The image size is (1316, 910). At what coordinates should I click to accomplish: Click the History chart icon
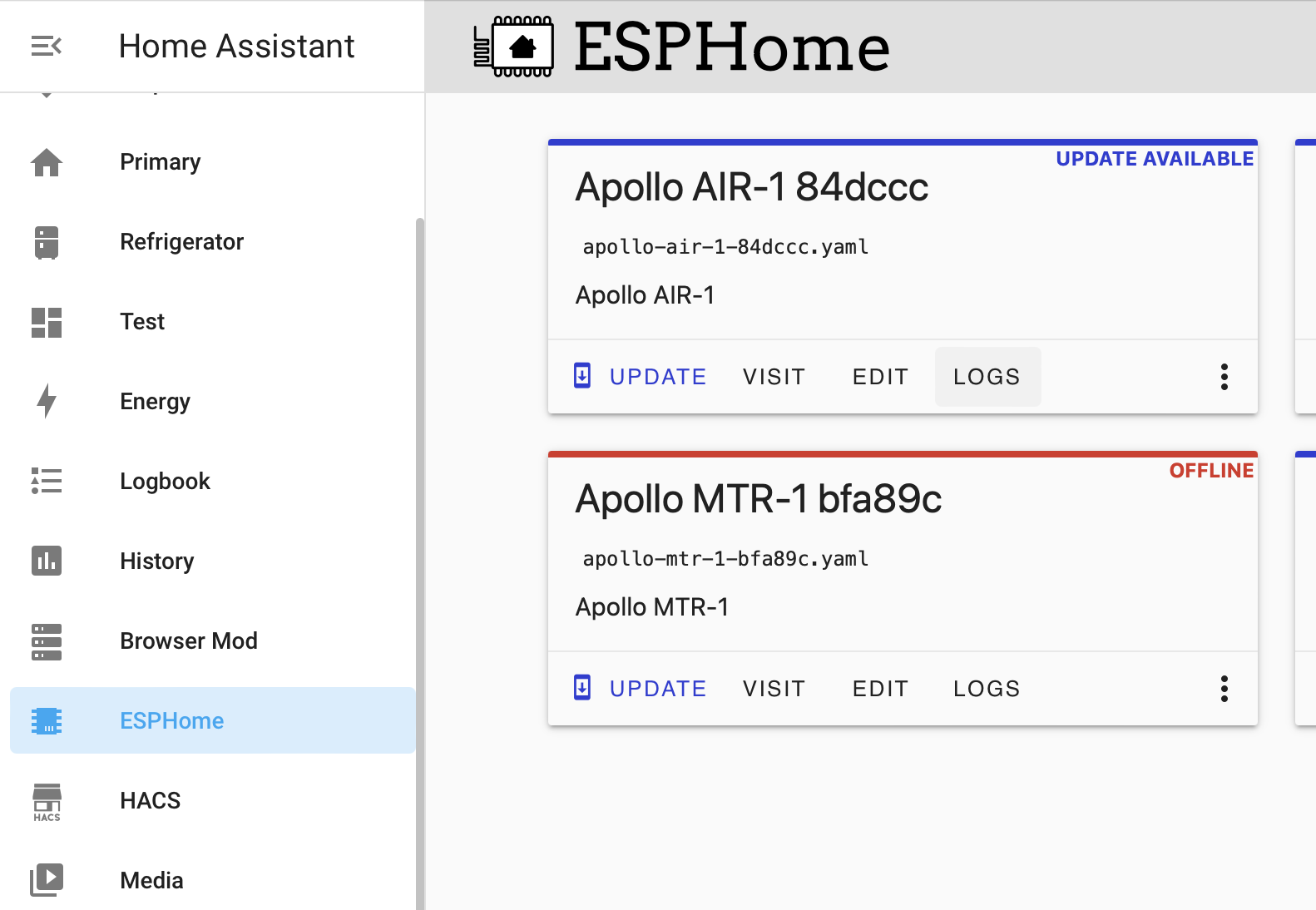click(47, 561)
